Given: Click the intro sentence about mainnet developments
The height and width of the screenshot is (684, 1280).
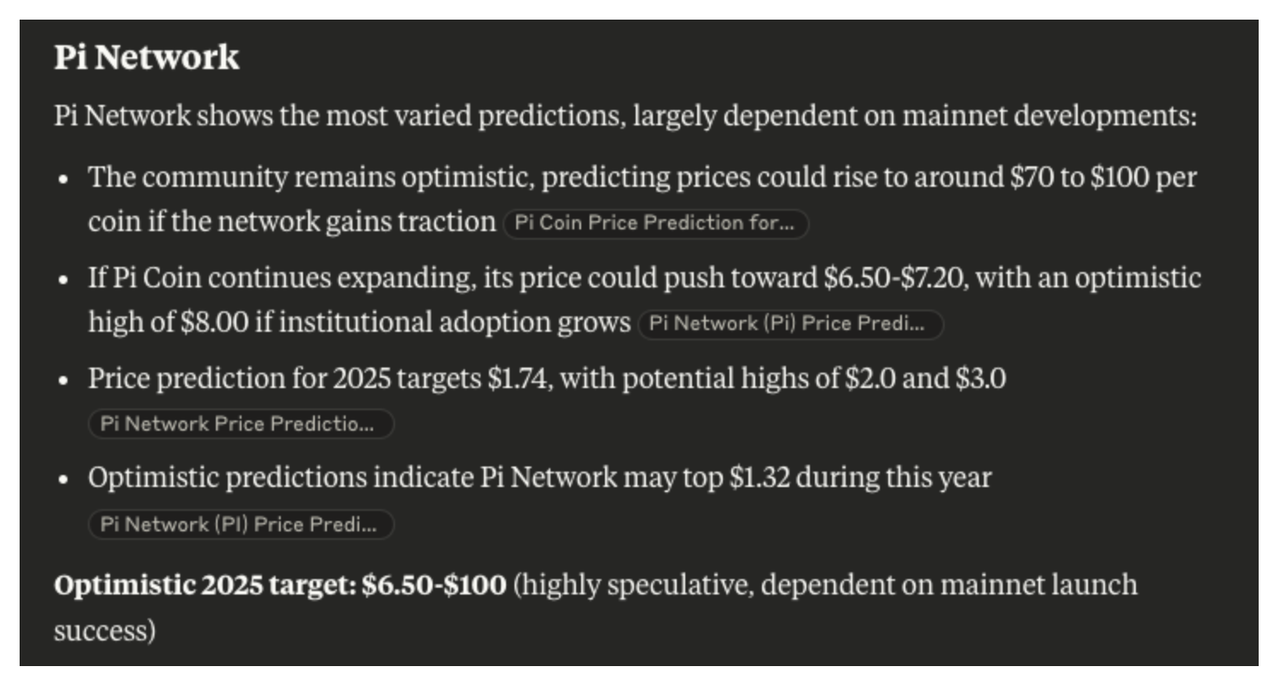Looking at the screenshot, I should (625, 116).
